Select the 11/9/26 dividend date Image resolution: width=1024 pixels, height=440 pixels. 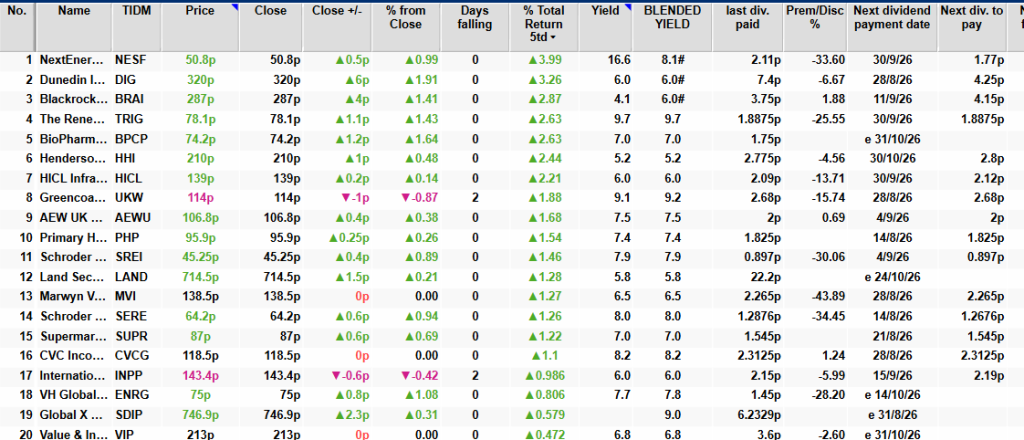tap(893, 100)
